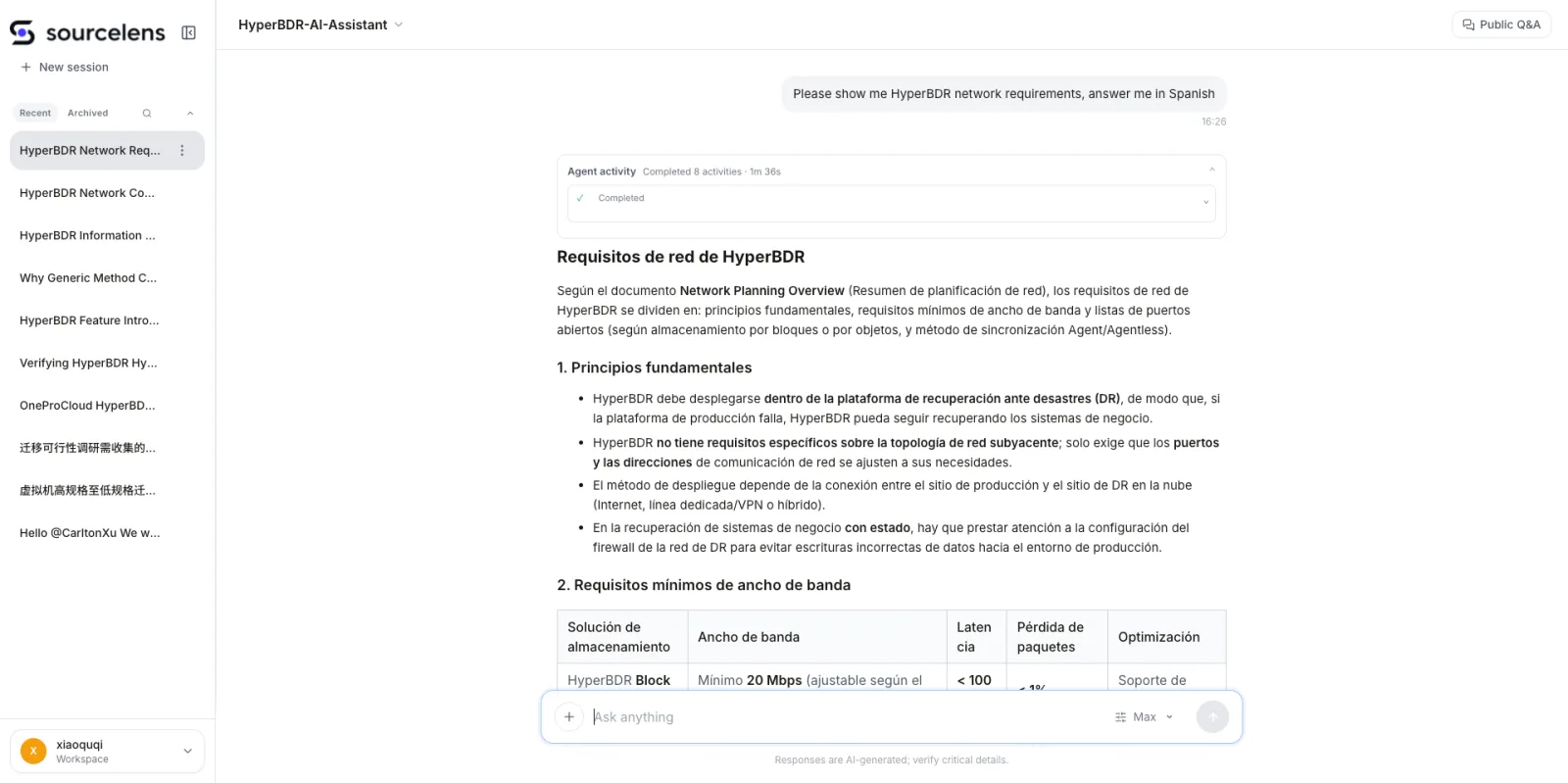Open the Verifying HyperBDR Hy... session

[107, 363]
